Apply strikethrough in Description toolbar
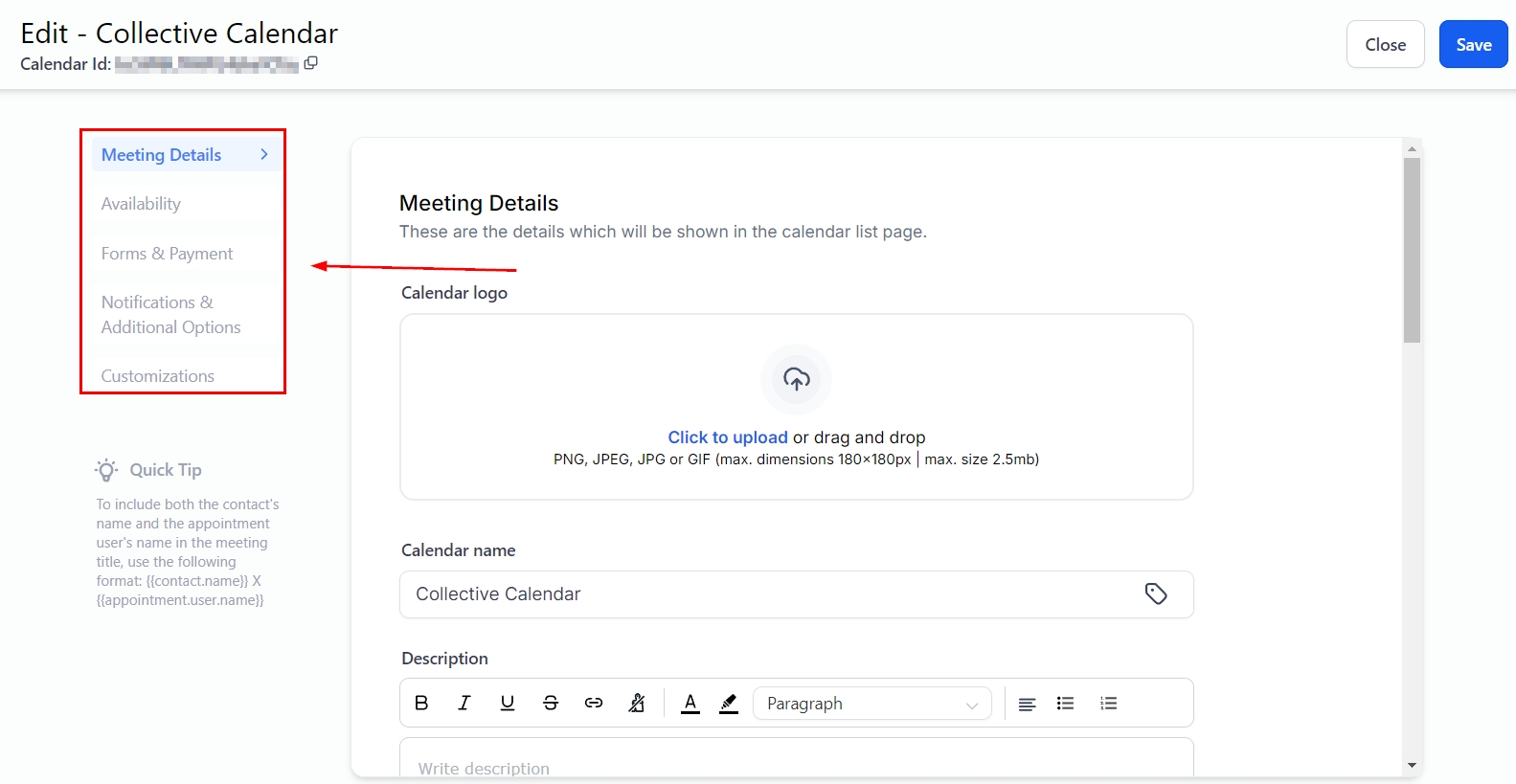The width and height of the screenshot is (1516, 784). (x=551, y=703)
